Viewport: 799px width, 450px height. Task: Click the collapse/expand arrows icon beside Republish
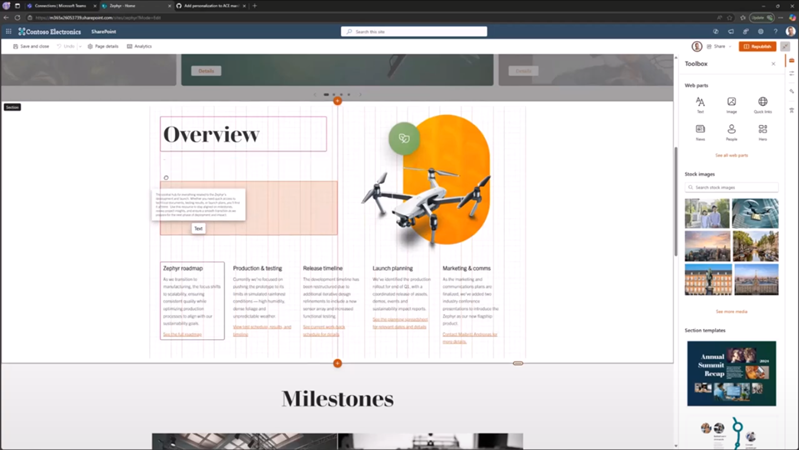[x=785, y=46]
